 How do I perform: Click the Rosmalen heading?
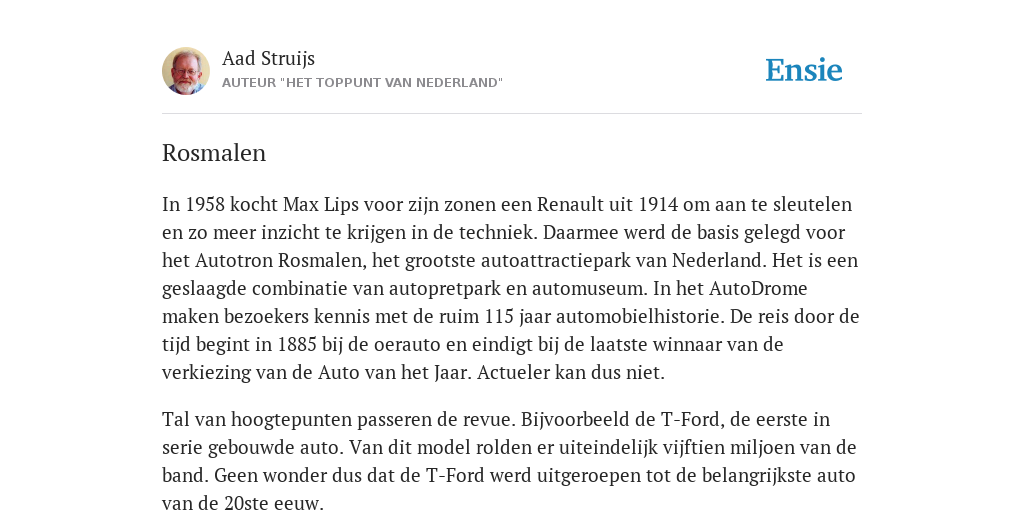(x=214, y=153)
